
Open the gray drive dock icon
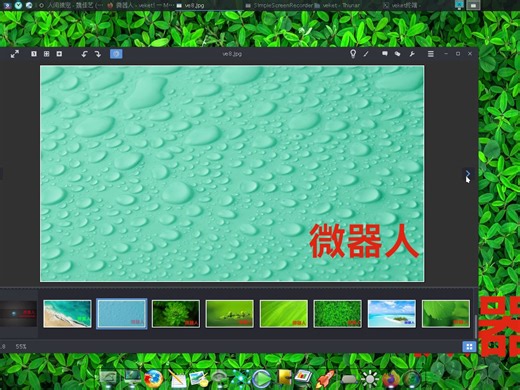coord(348,380)
